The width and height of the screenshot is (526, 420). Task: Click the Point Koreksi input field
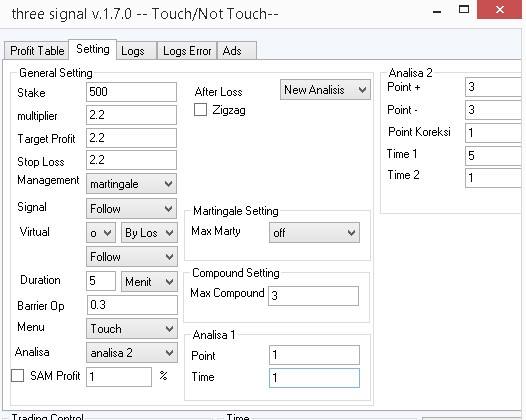493,133
